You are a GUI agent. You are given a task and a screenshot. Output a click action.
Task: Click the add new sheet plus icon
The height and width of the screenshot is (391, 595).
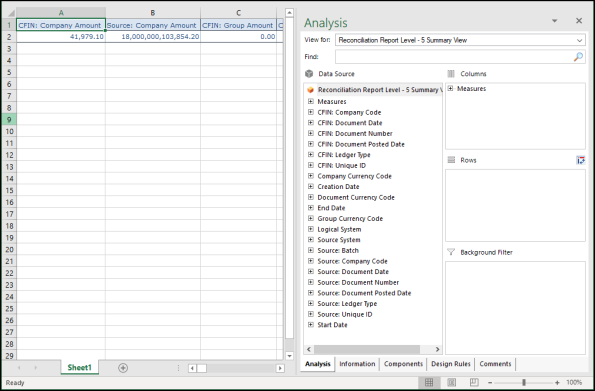123,367
